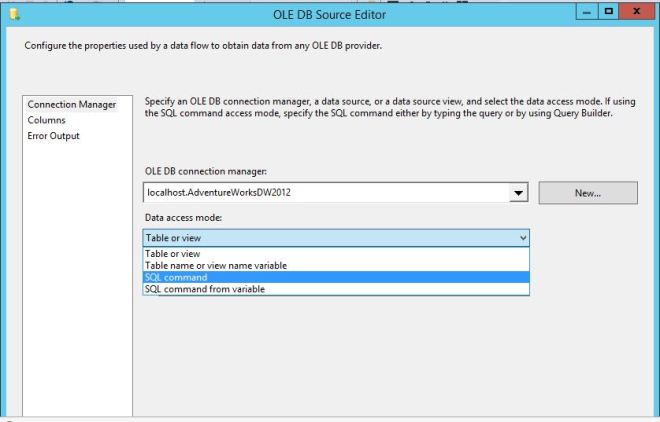Image resolution: width=660 pixels, height=422 pixels.
Task: Expand the OLE DB connection manager arrow
Action: coord(519,194)
